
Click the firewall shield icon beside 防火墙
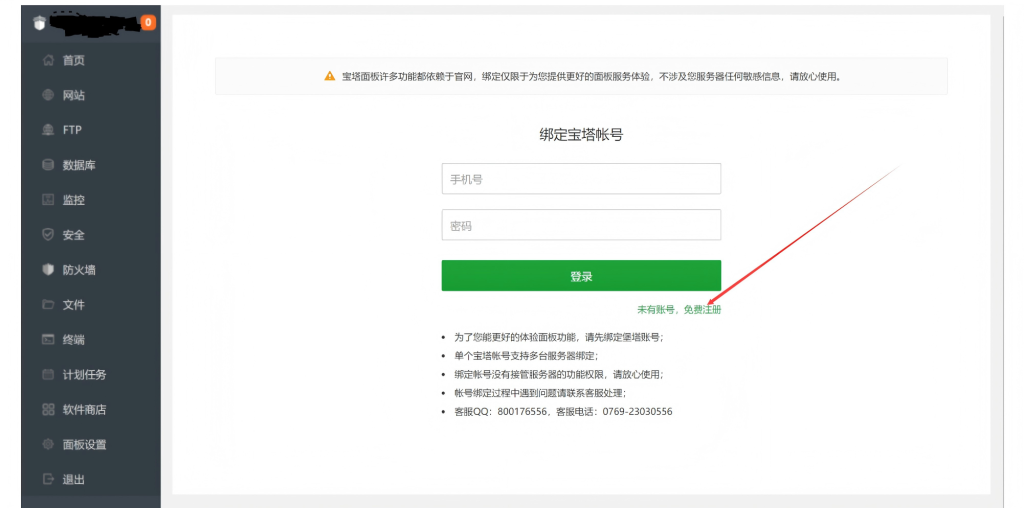coord(48,270)
